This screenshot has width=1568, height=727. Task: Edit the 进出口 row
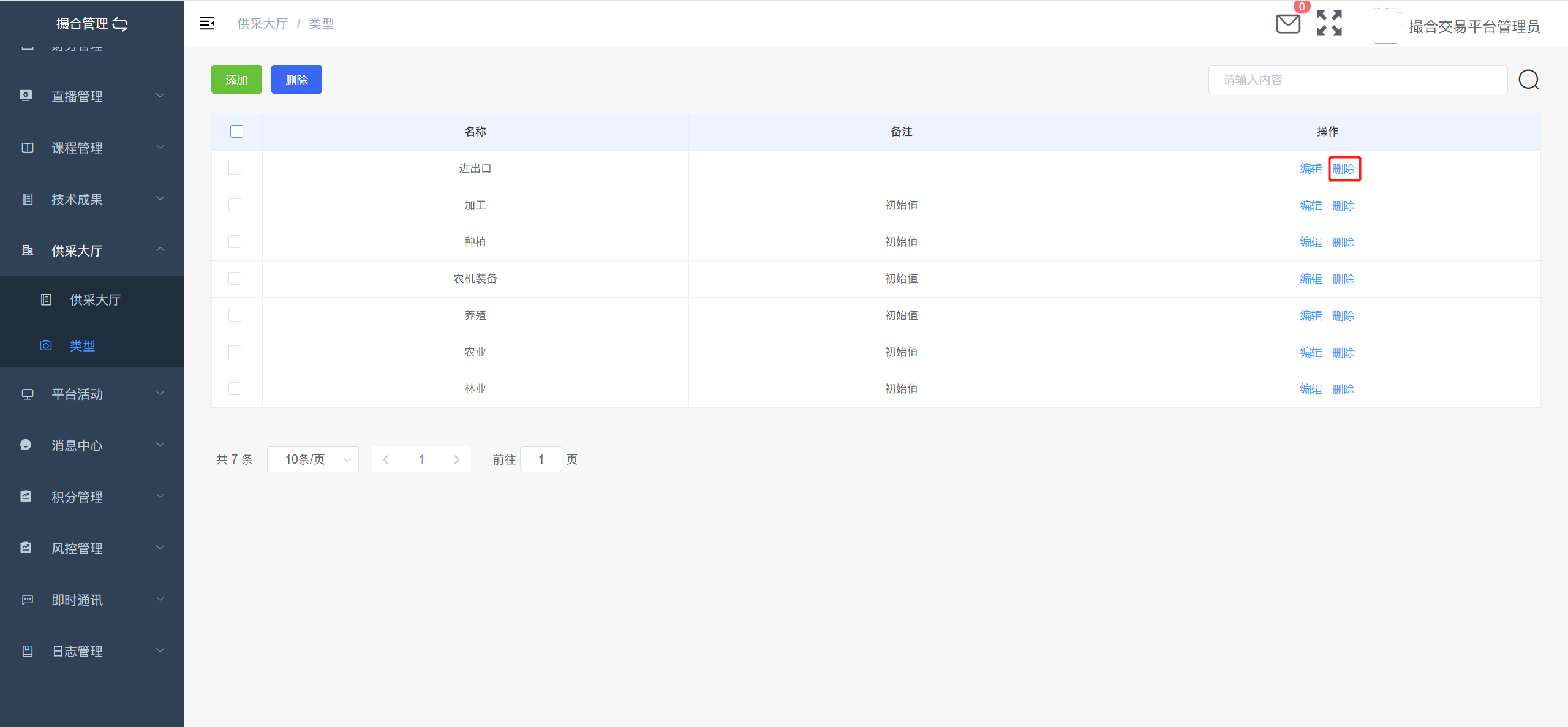pos(1311,168)
